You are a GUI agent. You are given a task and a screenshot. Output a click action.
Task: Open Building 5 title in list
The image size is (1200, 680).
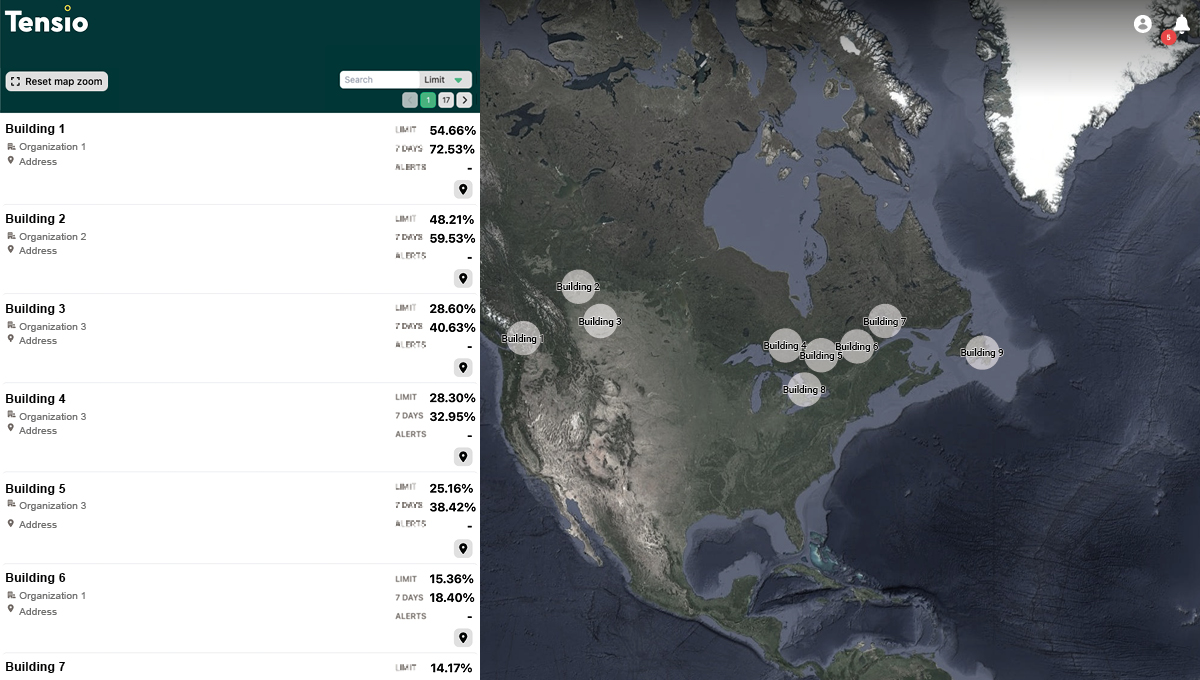tap(35, 488)
